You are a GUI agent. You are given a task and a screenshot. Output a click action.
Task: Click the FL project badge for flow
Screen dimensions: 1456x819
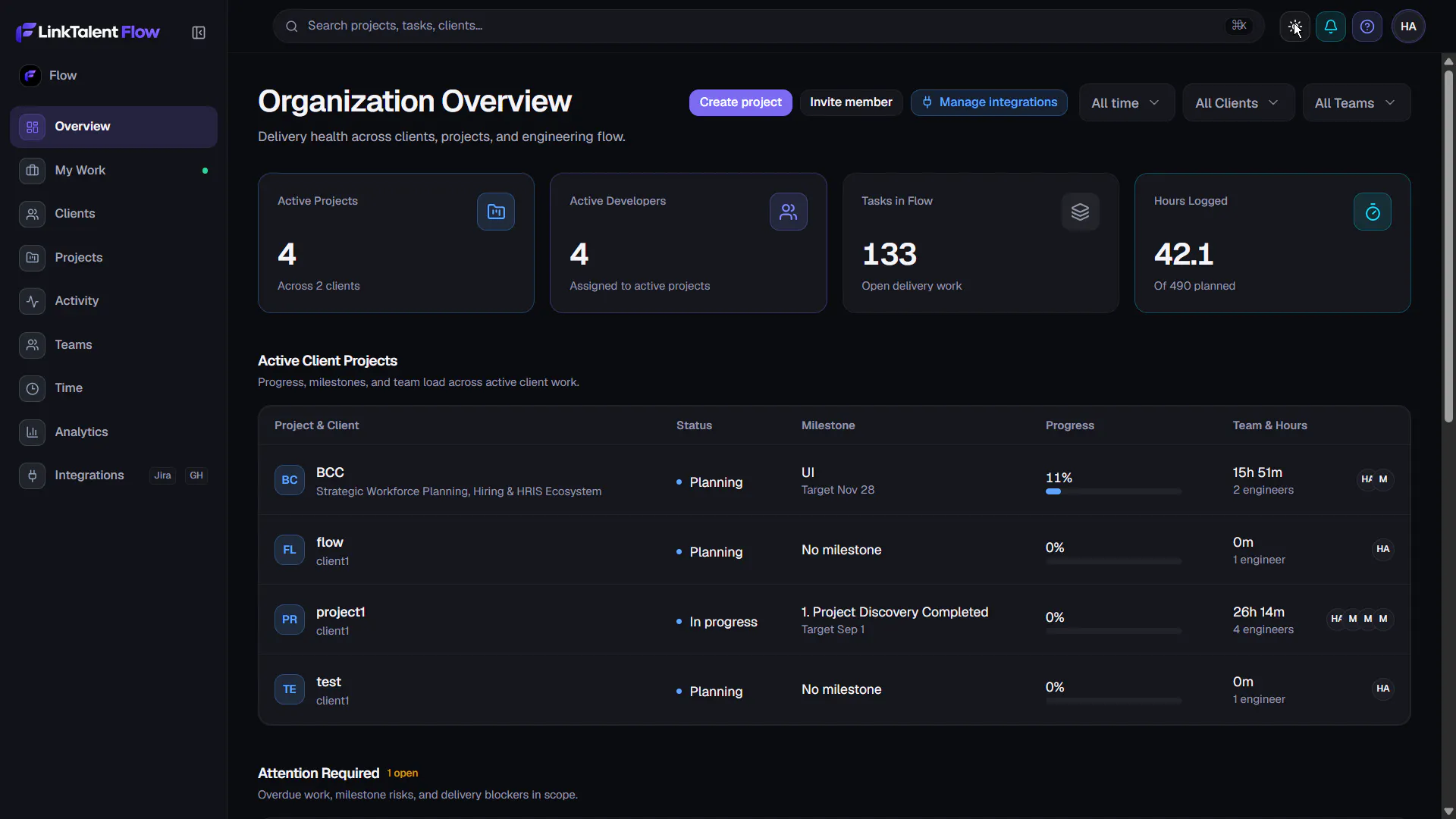click(290, 550)
